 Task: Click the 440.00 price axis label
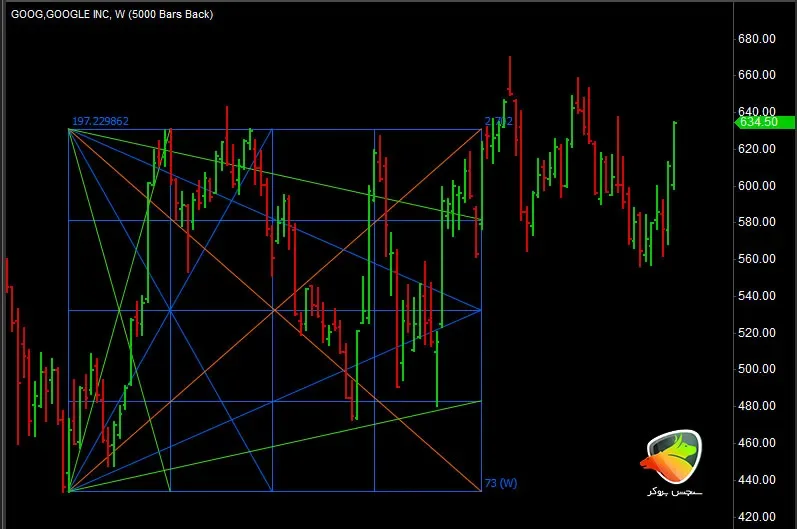[757, 479]
